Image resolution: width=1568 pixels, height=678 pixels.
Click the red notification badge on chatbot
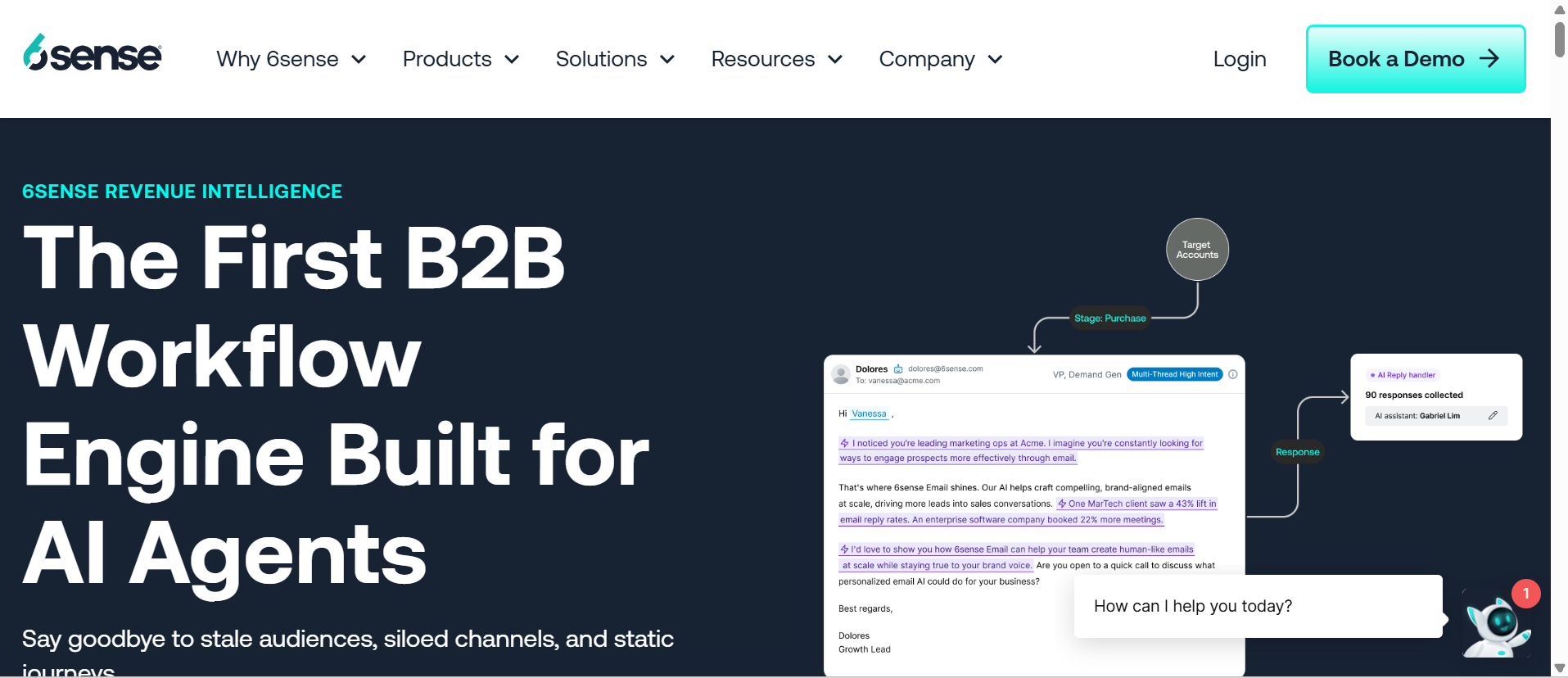pyautogui.click(x=1525, y=594)
